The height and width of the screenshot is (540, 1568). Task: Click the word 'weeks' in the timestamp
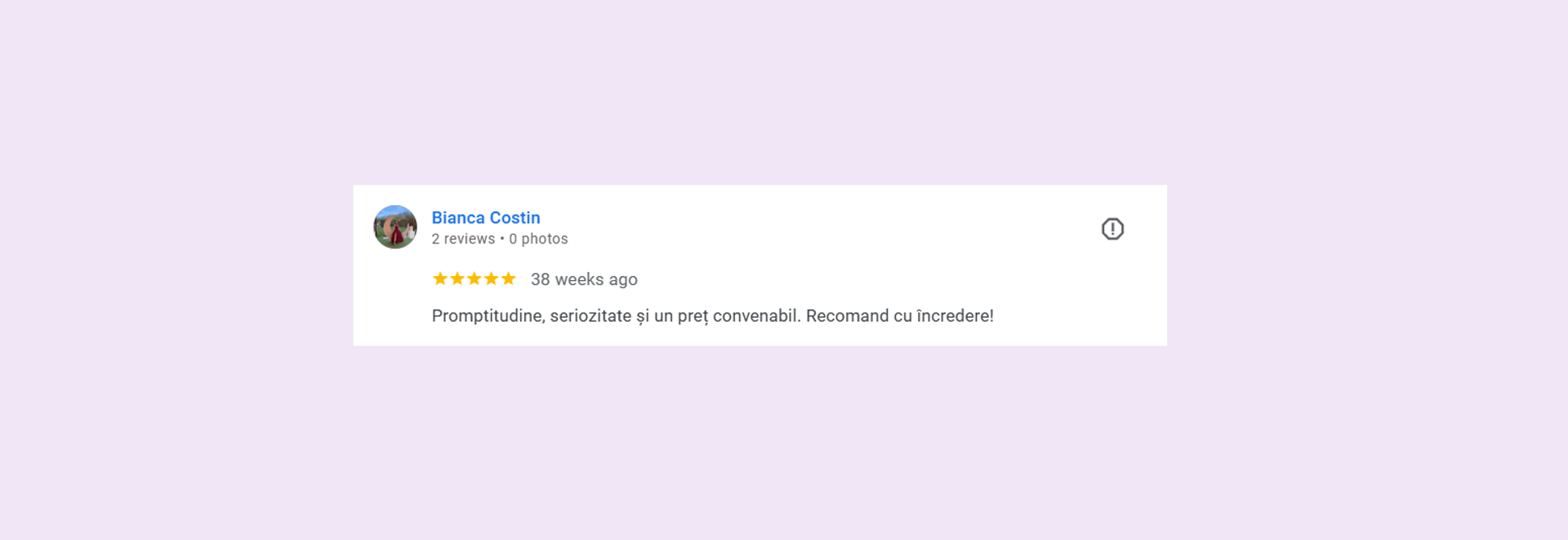coord(579,279)
